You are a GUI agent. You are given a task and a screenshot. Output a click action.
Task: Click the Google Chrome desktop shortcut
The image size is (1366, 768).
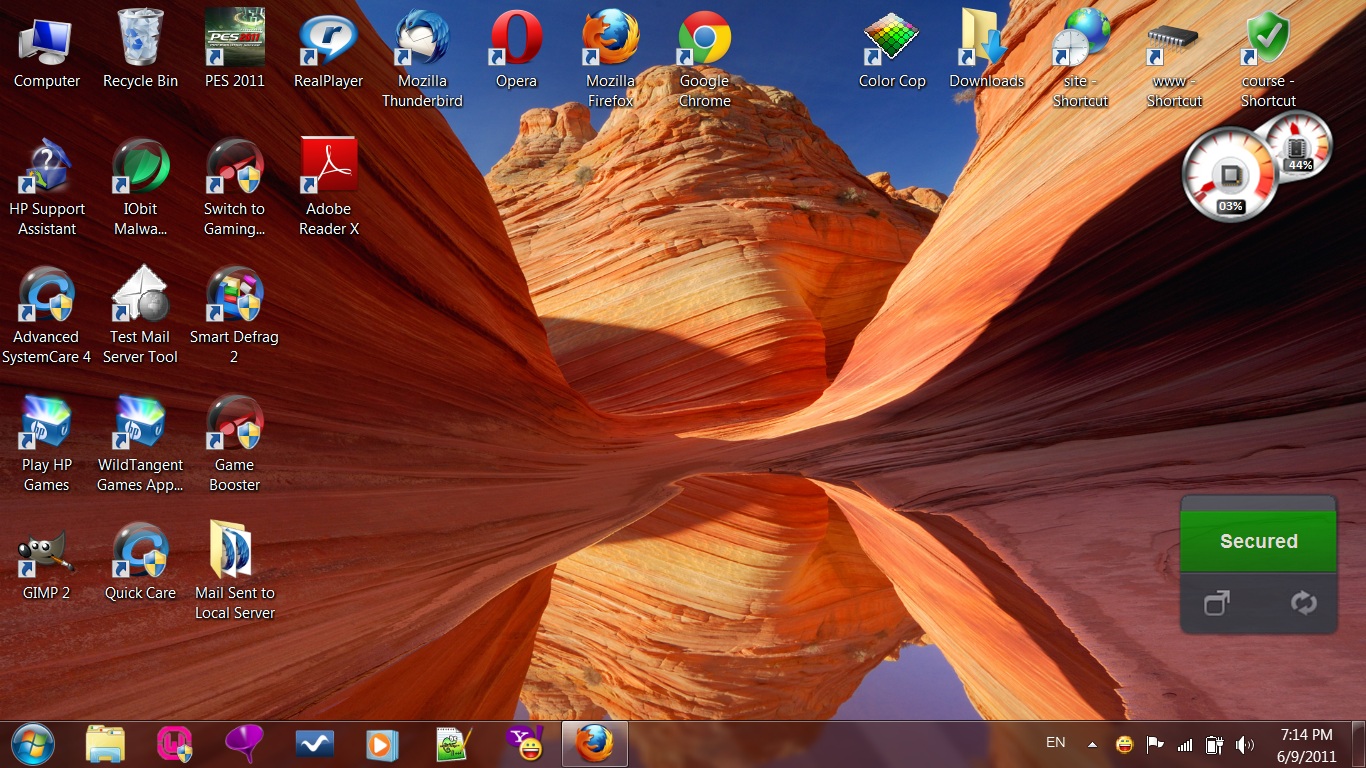[704, 40]
